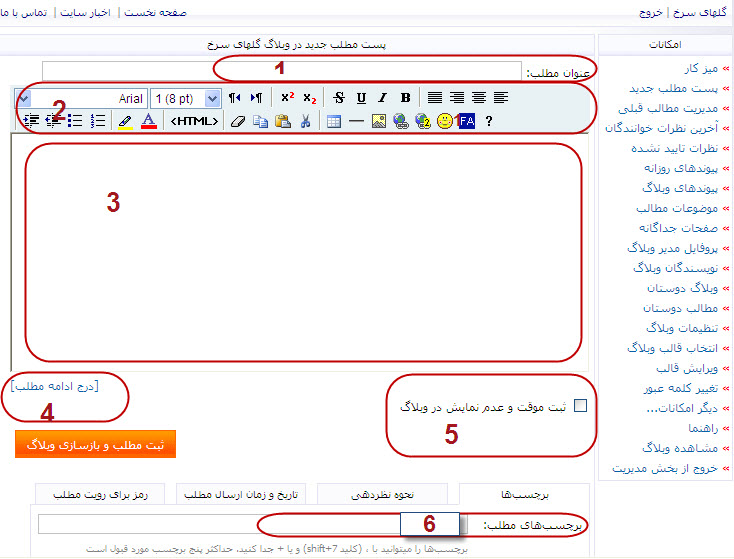734x559 pixels.
Task: Paste from clipboard icon
Action: (283, 121)
